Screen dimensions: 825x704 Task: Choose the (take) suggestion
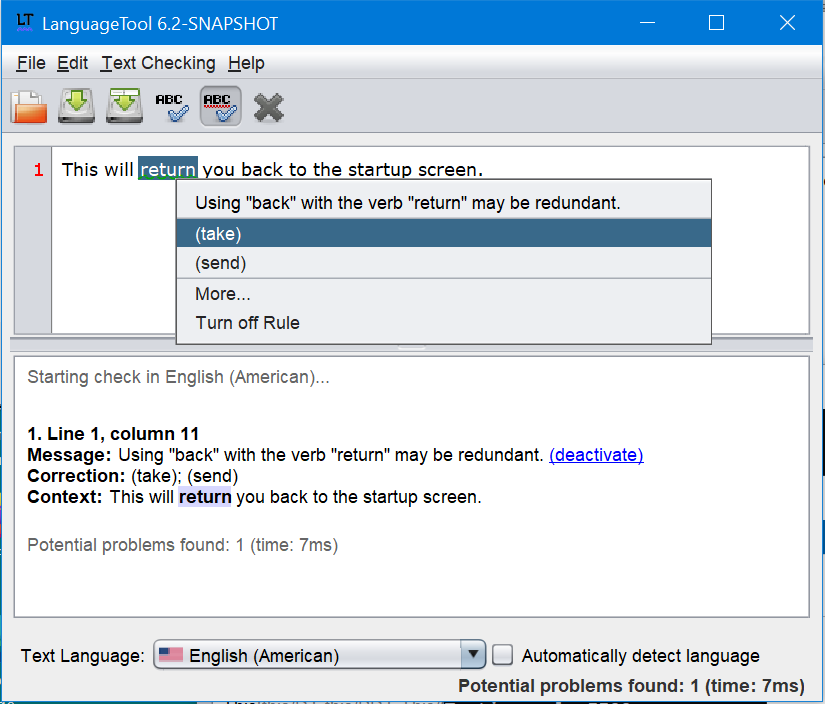tap(444, 234)
